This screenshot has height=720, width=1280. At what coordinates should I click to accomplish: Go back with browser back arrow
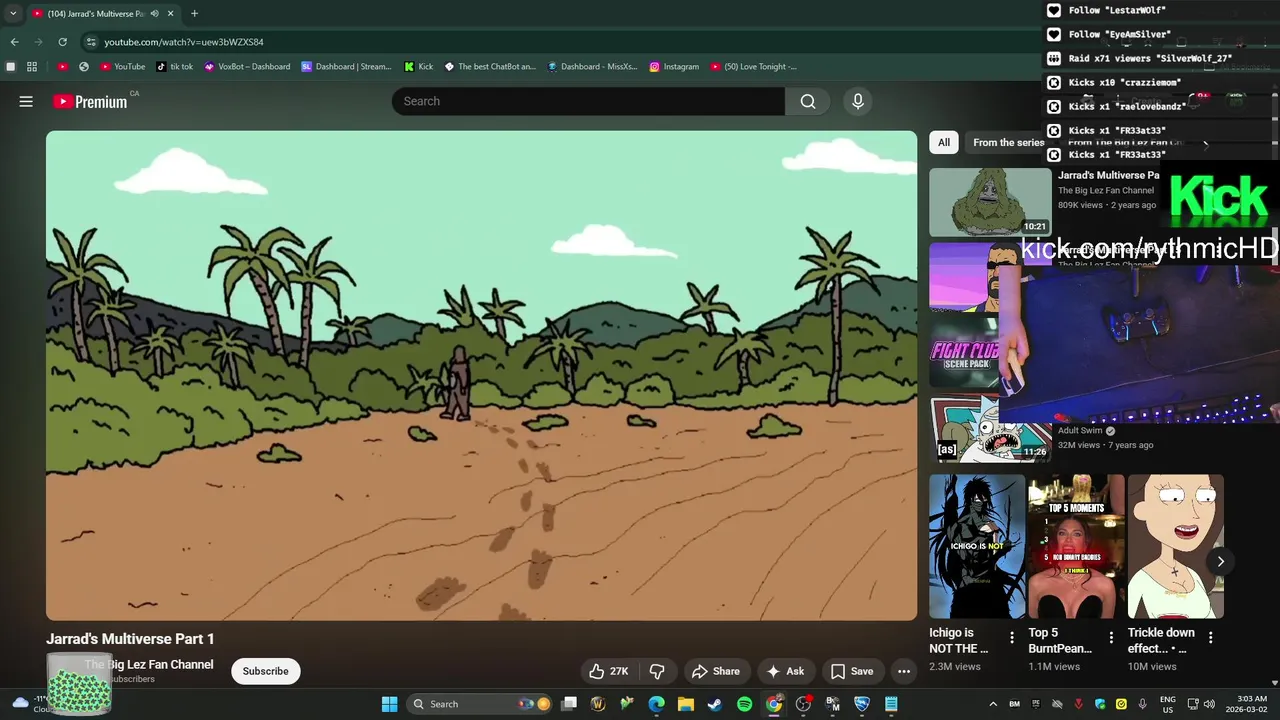(14, 42)
